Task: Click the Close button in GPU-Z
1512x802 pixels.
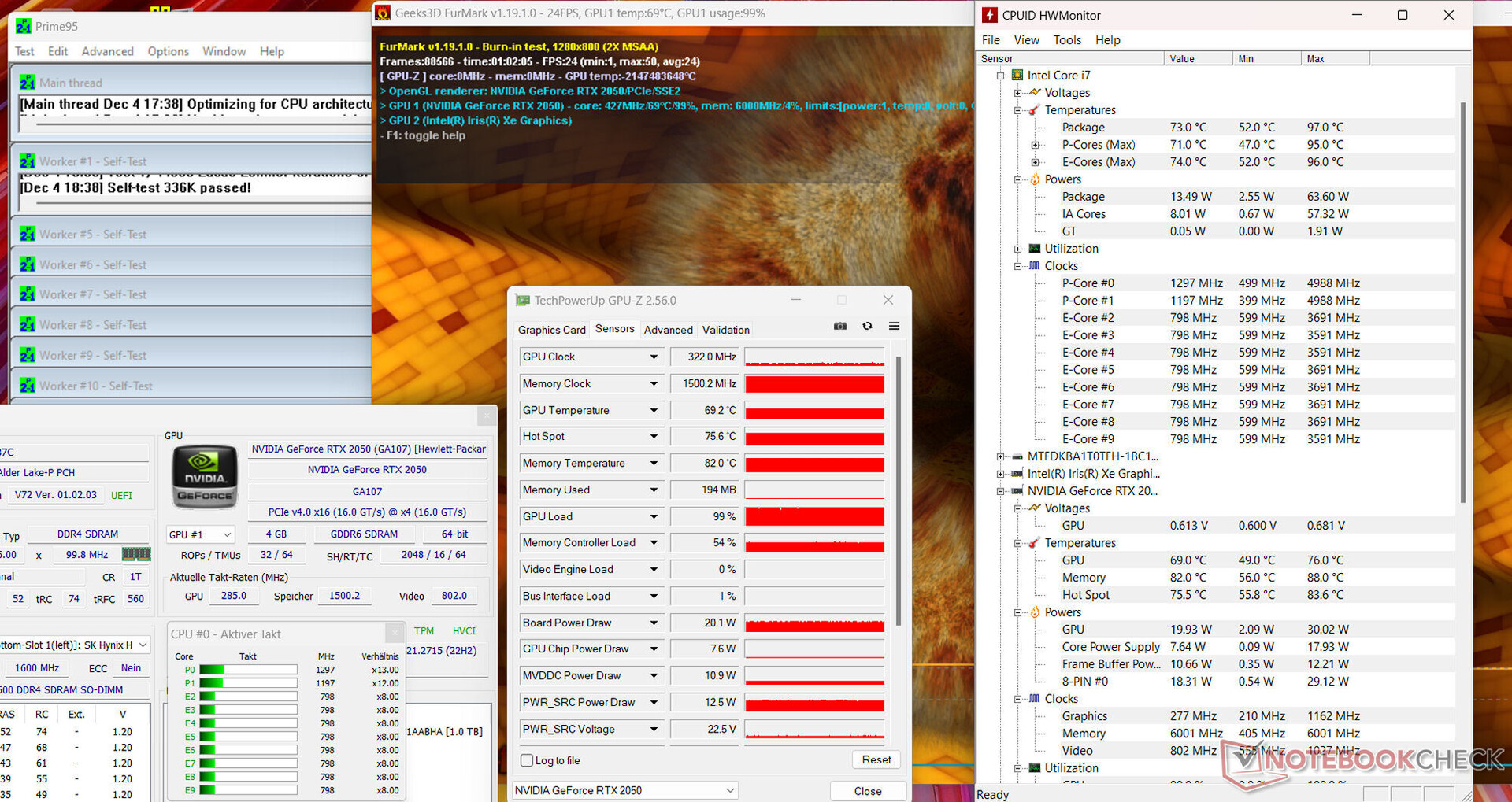Action: (x=867, y=791)
